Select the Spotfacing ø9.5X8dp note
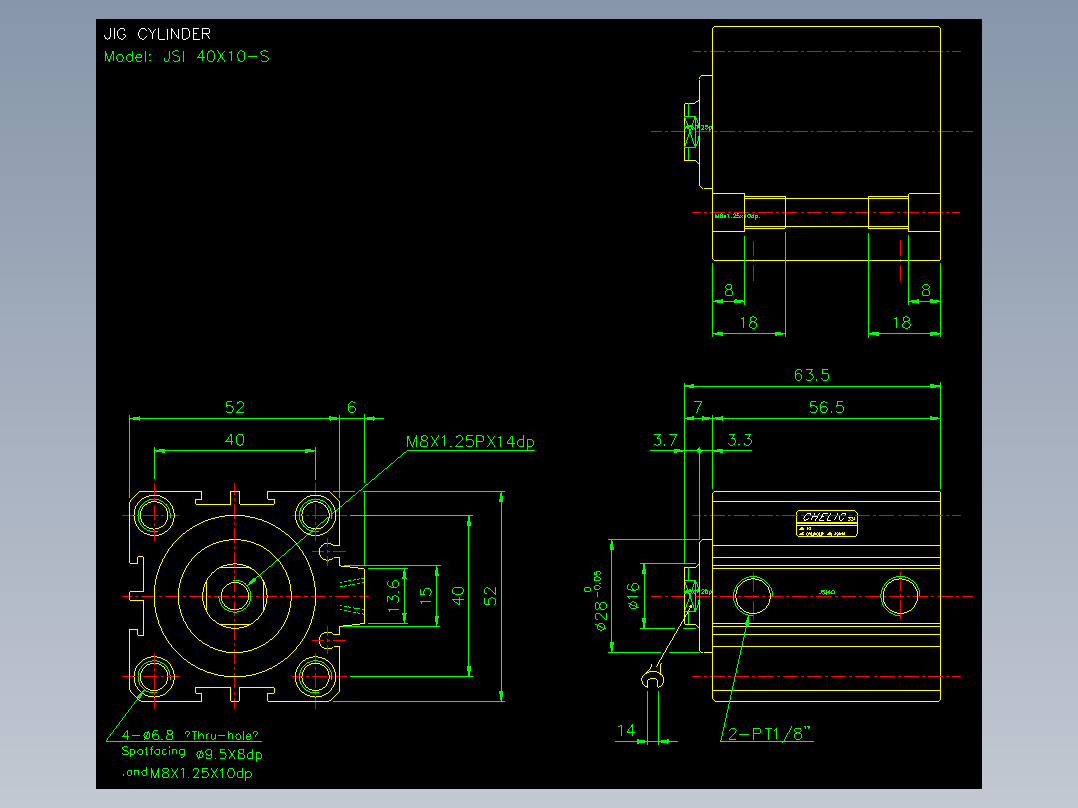The width and height of the screenshot is (1078, 808). pyautogui.click(x=192, y=753)
